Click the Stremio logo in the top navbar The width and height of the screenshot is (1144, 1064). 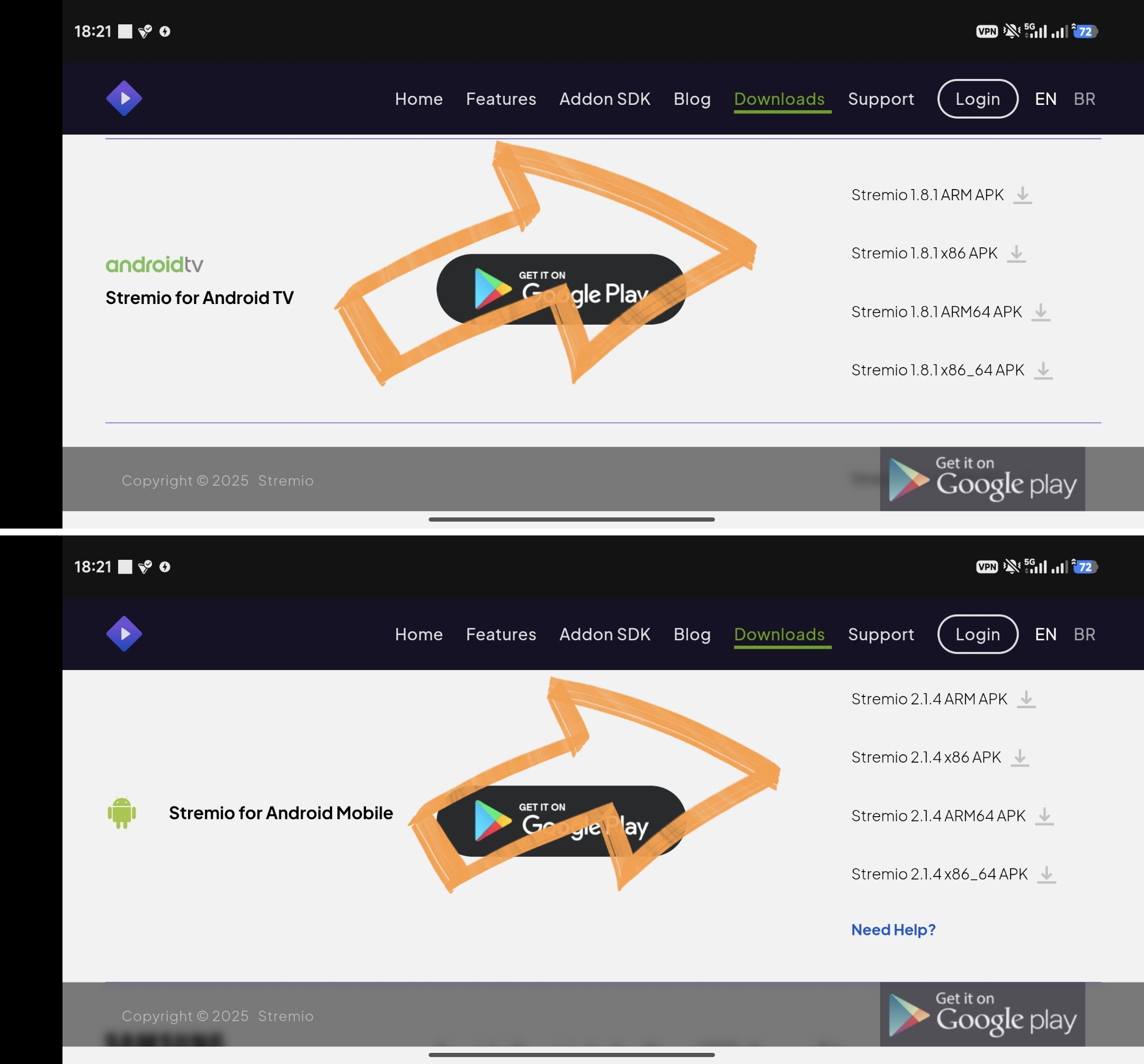[124, 99]
